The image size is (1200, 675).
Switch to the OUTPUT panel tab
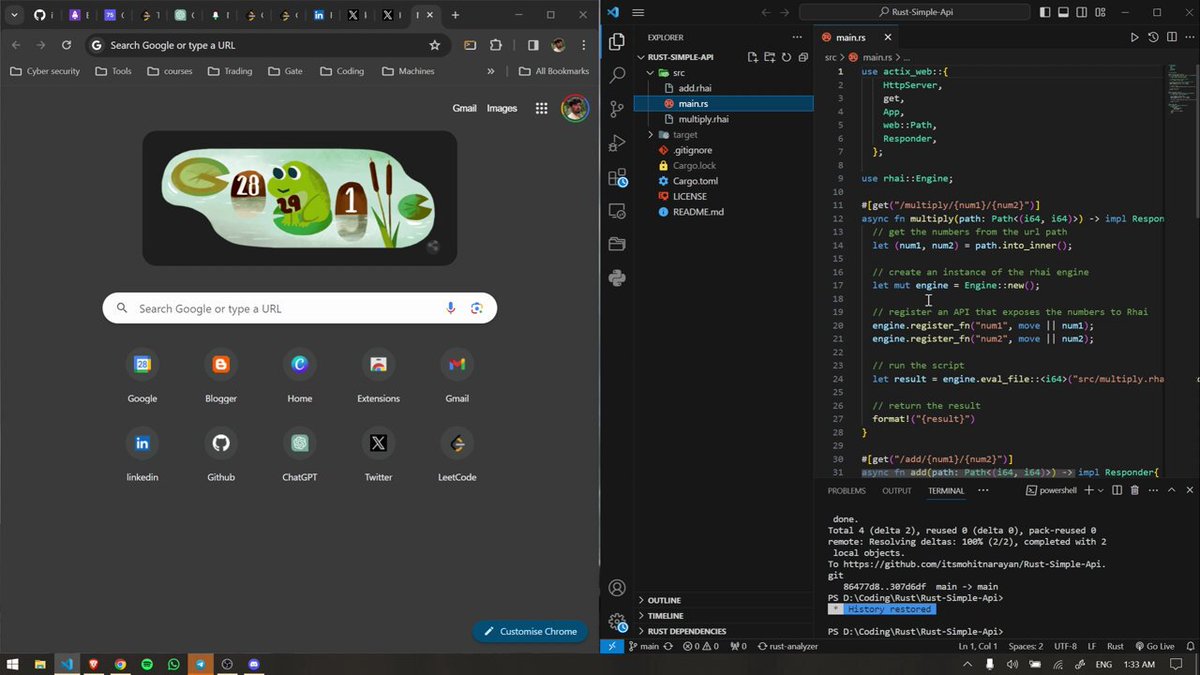[x=896, y=491]
